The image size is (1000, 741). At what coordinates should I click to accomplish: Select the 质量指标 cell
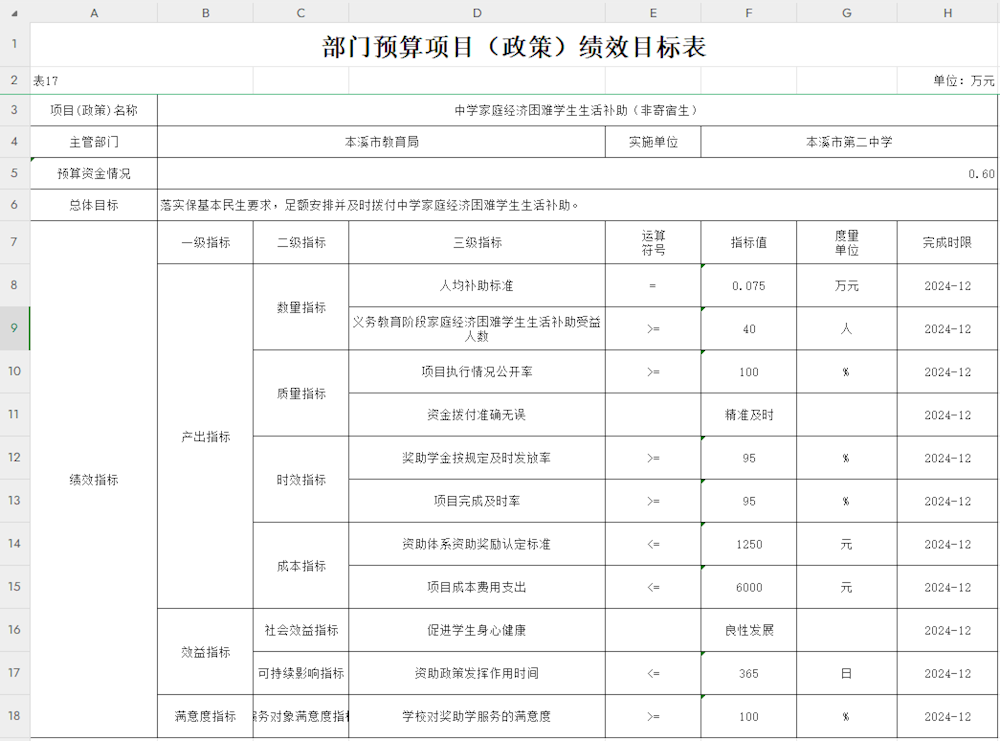[x=301, y=393]
